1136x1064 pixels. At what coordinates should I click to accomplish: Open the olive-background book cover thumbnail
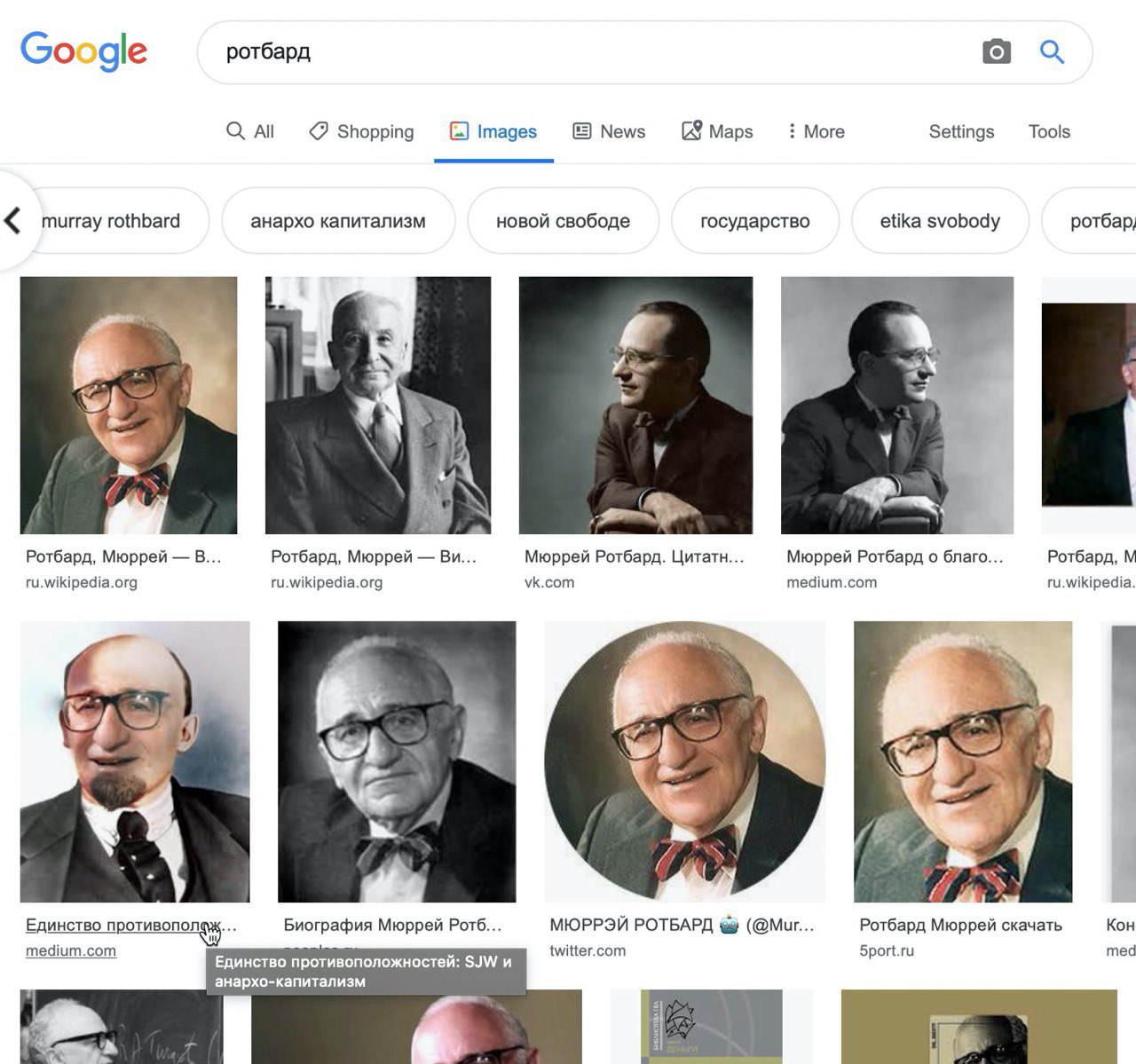pos(978,1027)
